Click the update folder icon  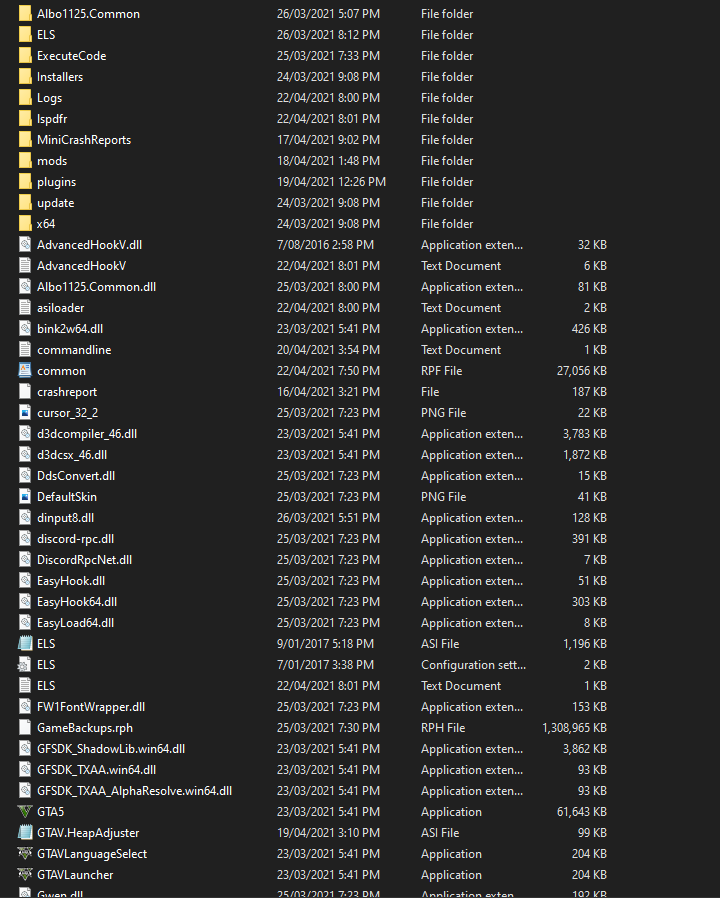point(25,203)
